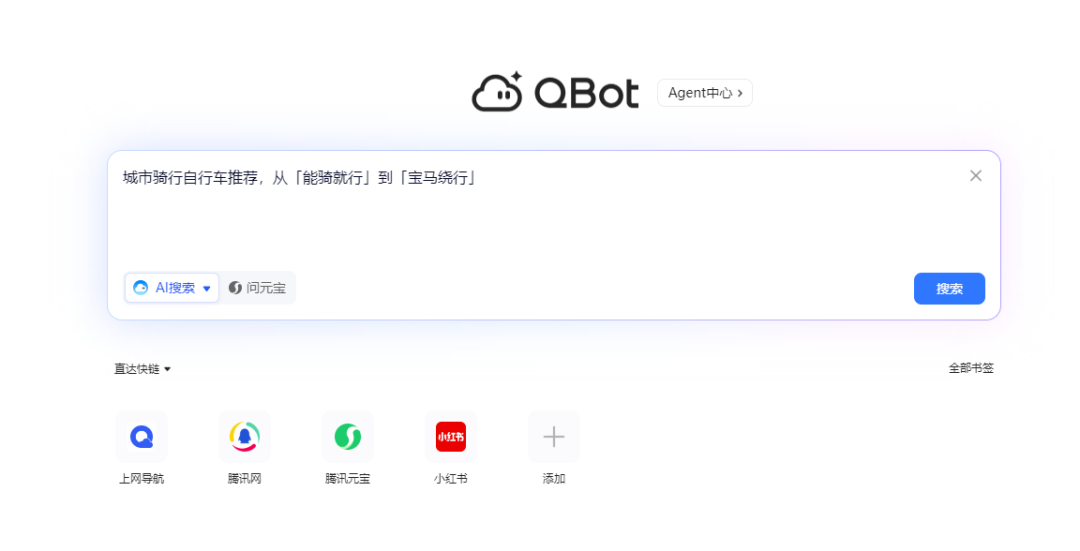This screenshot has height=551, width=1080.
Task: Click the plus icon to add a shortcut
Action: pos(554,437)
